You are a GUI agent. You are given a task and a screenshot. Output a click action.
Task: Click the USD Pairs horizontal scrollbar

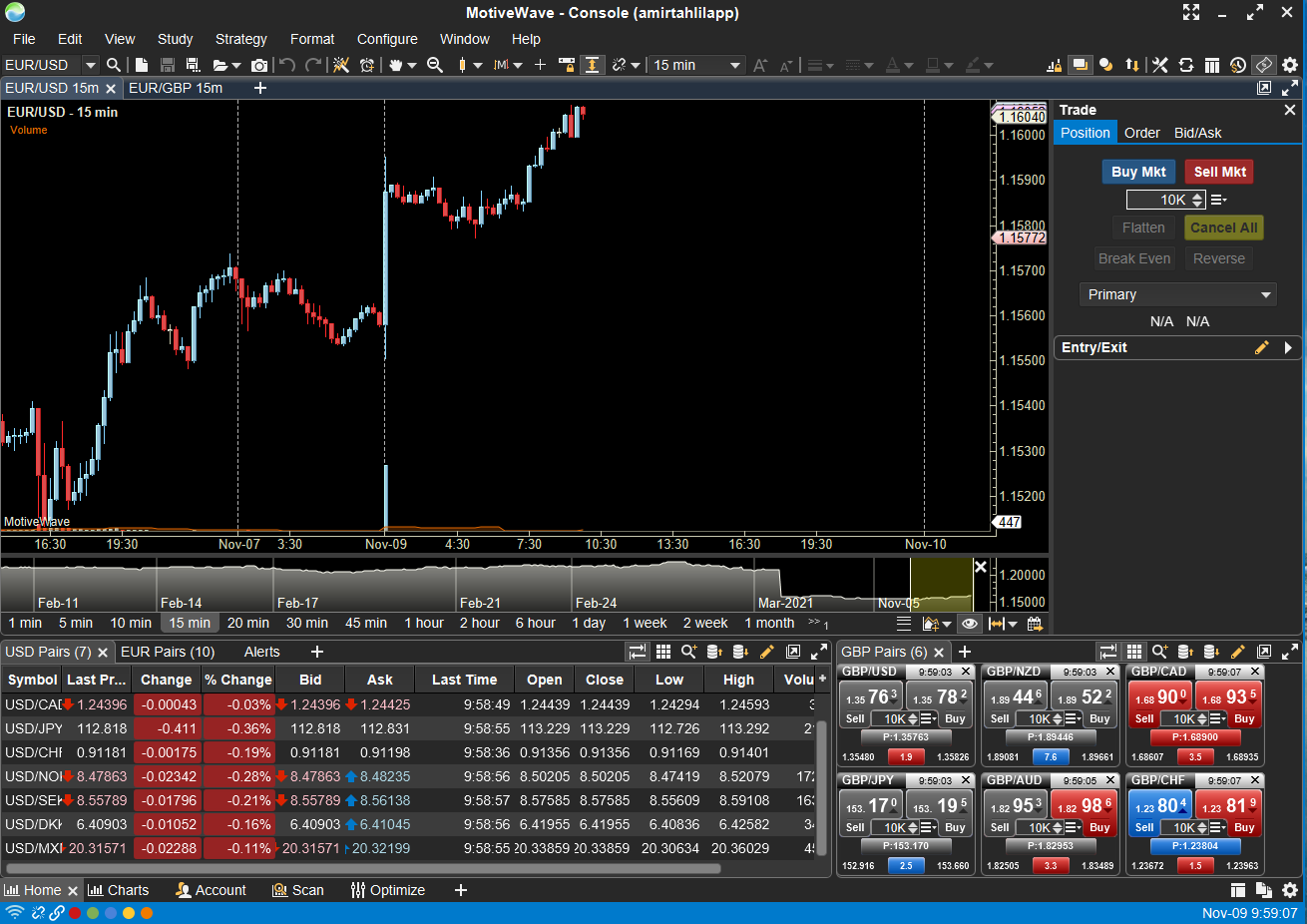point(361,868)
